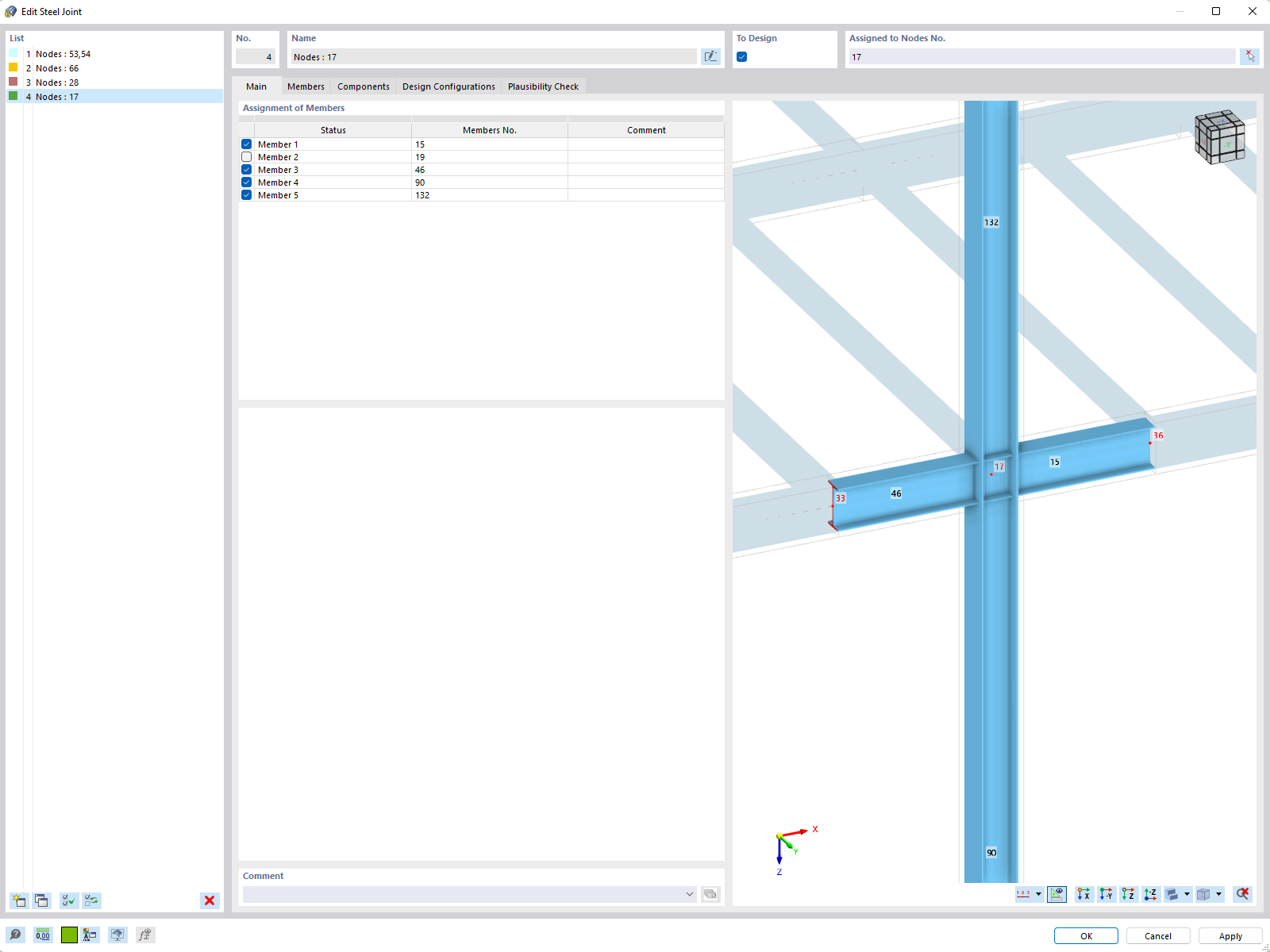
Task: Click the Comment column header
Action: pos(646,130)
